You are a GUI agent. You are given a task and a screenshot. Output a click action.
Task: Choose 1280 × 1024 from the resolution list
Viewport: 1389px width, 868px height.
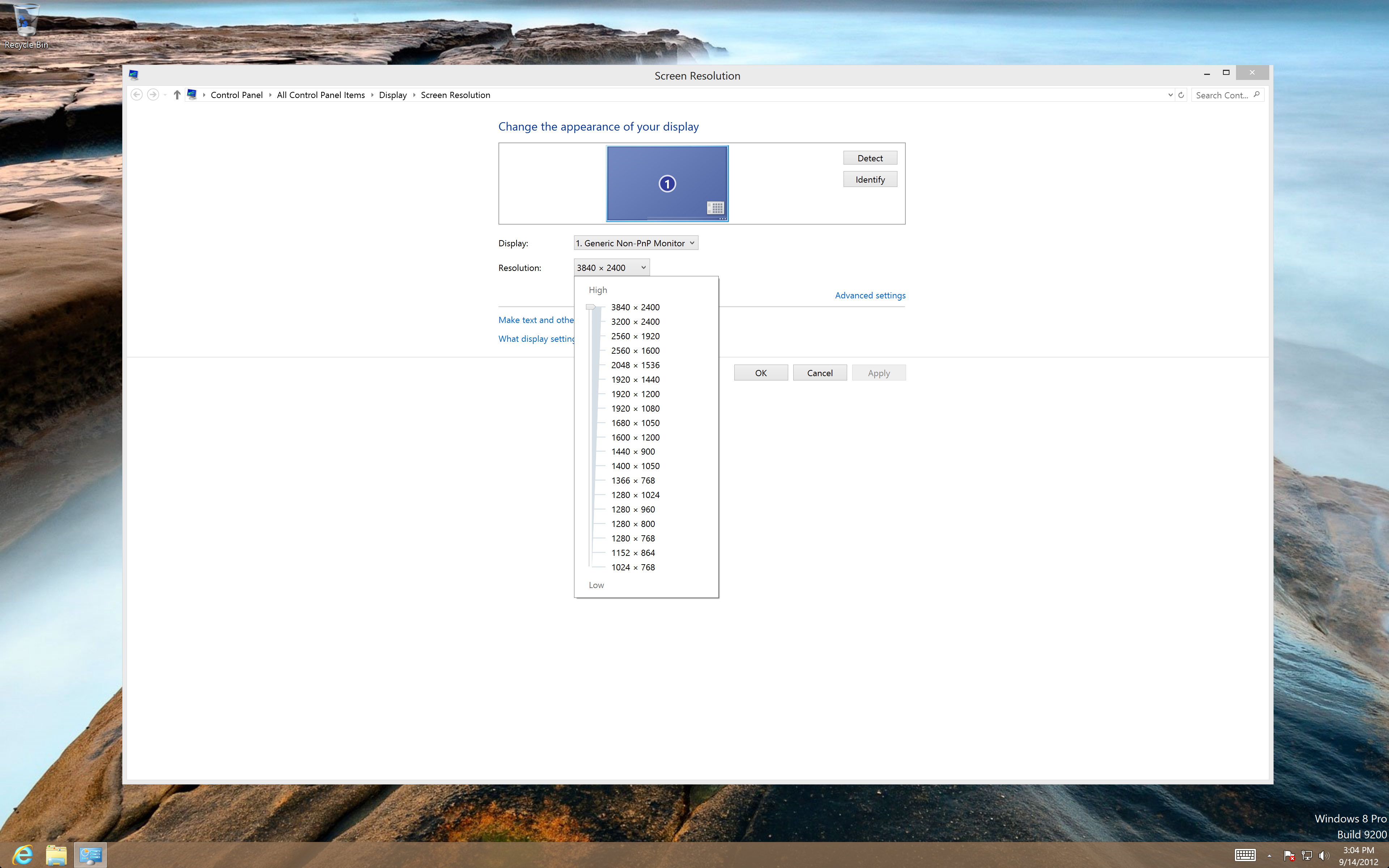coord(635,495)
